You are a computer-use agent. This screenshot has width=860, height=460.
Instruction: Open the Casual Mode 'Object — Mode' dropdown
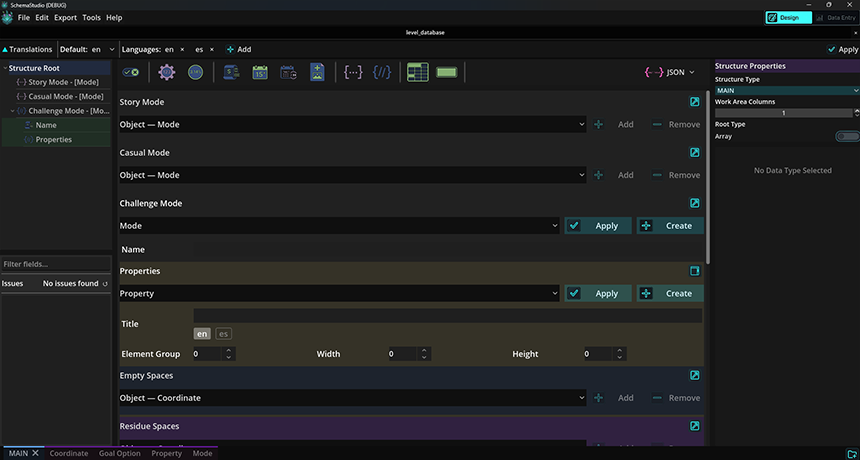point(353,175)
